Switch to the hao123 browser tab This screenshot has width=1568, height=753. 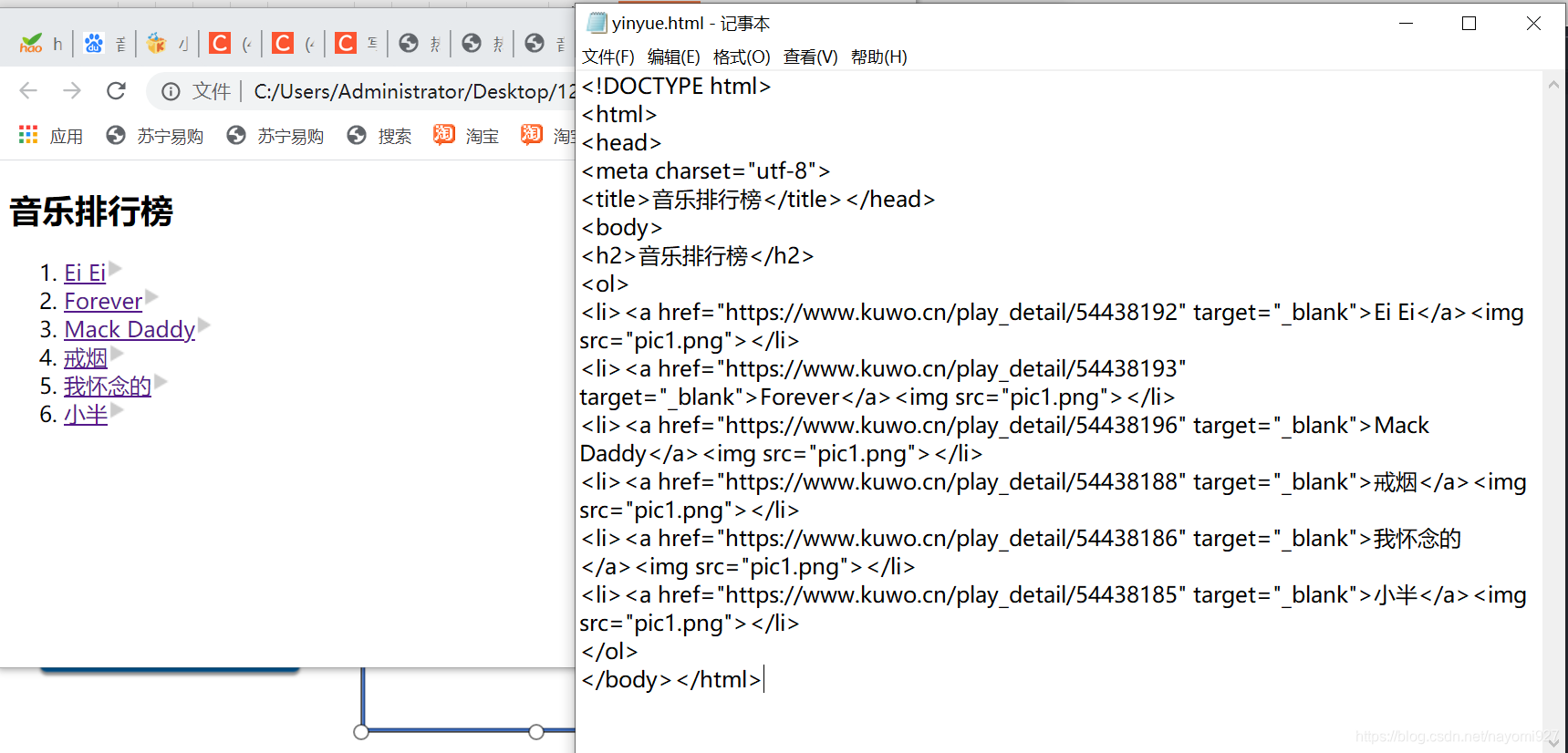coord(41,43)
